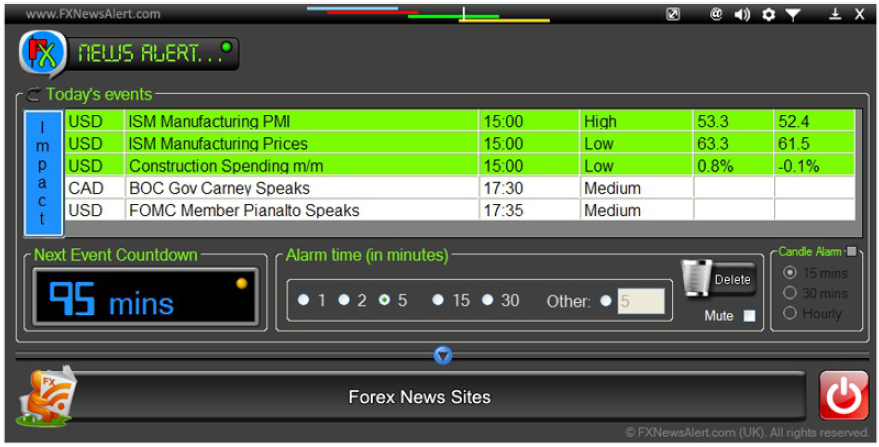Click the minimize-to-tray download arrow icon

point(835,14)
